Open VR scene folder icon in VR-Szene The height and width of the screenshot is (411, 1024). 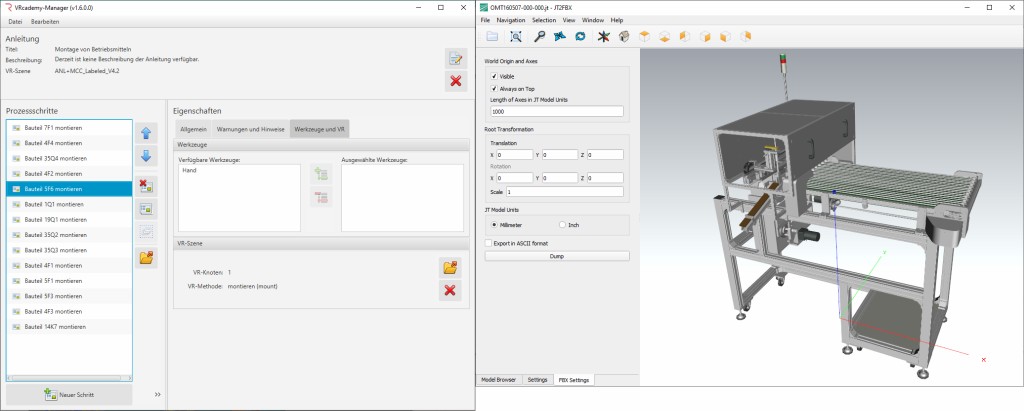coord(450,267)
